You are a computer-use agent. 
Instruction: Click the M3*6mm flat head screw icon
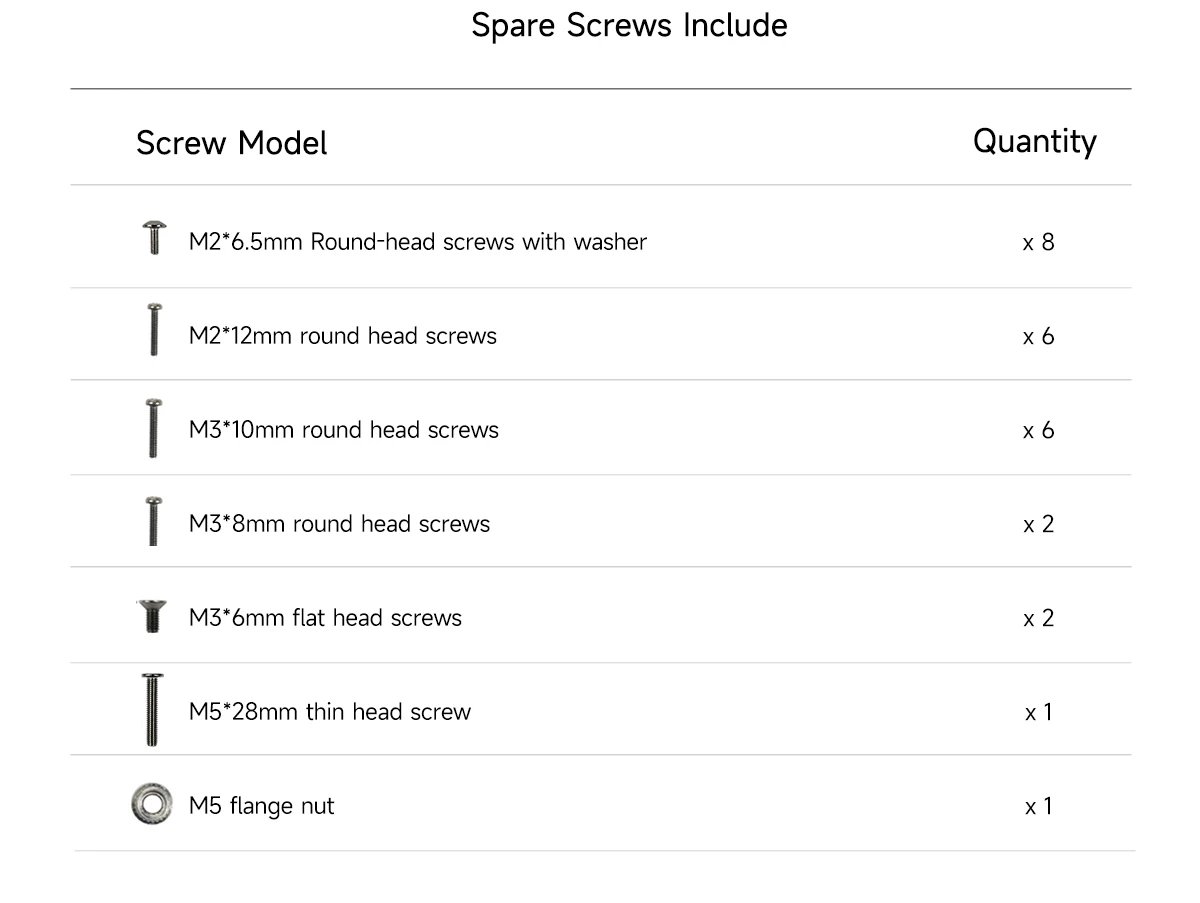point(151,616)
